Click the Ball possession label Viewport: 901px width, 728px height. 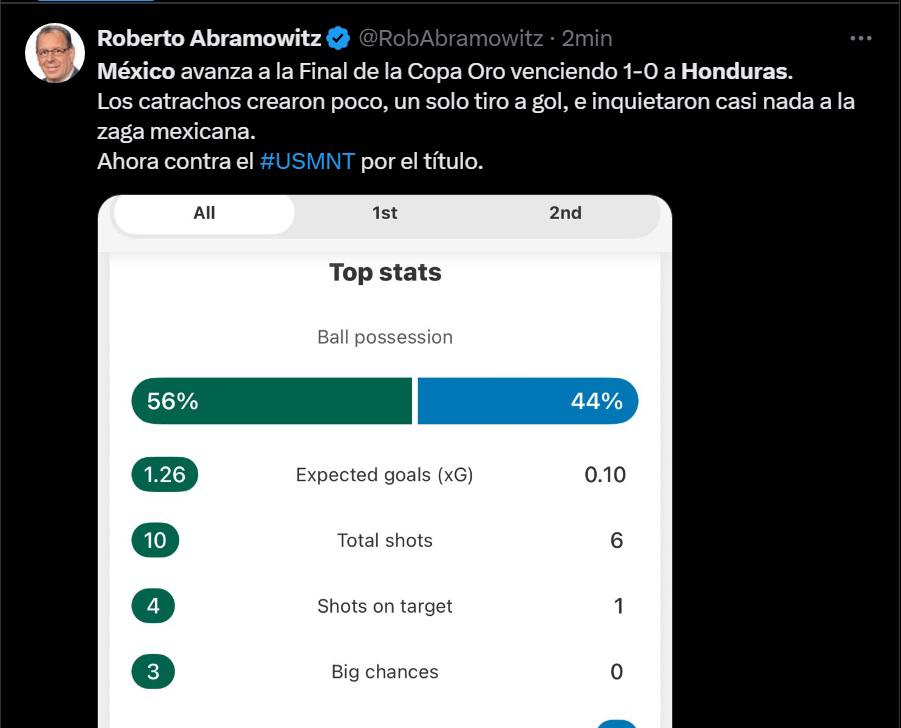(x=385, y=337)
